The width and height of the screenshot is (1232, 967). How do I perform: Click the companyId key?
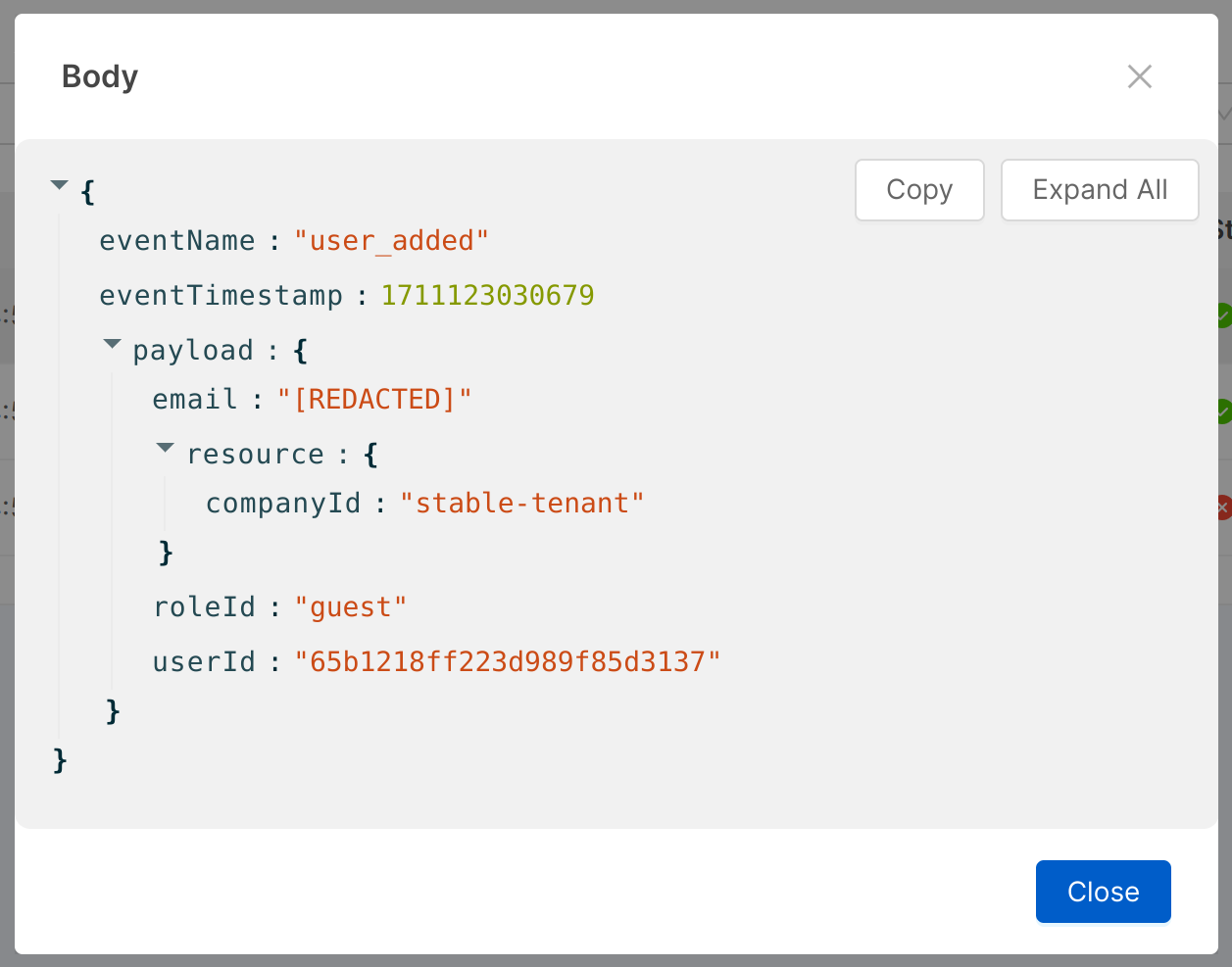283,504
